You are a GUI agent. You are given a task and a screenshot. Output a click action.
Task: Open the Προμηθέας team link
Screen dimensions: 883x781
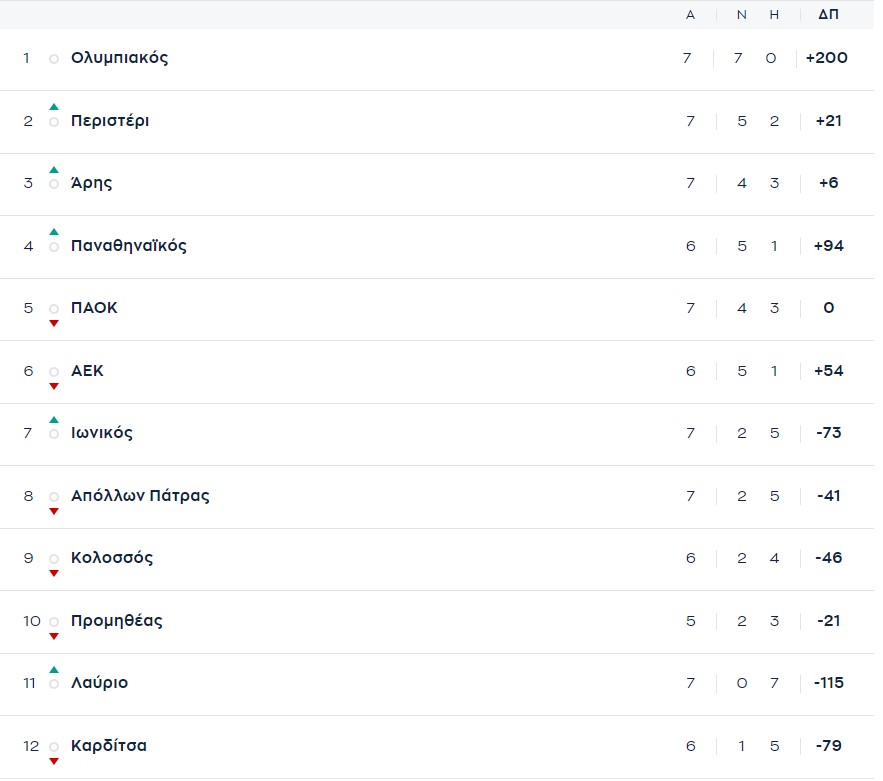coord(116,621)
